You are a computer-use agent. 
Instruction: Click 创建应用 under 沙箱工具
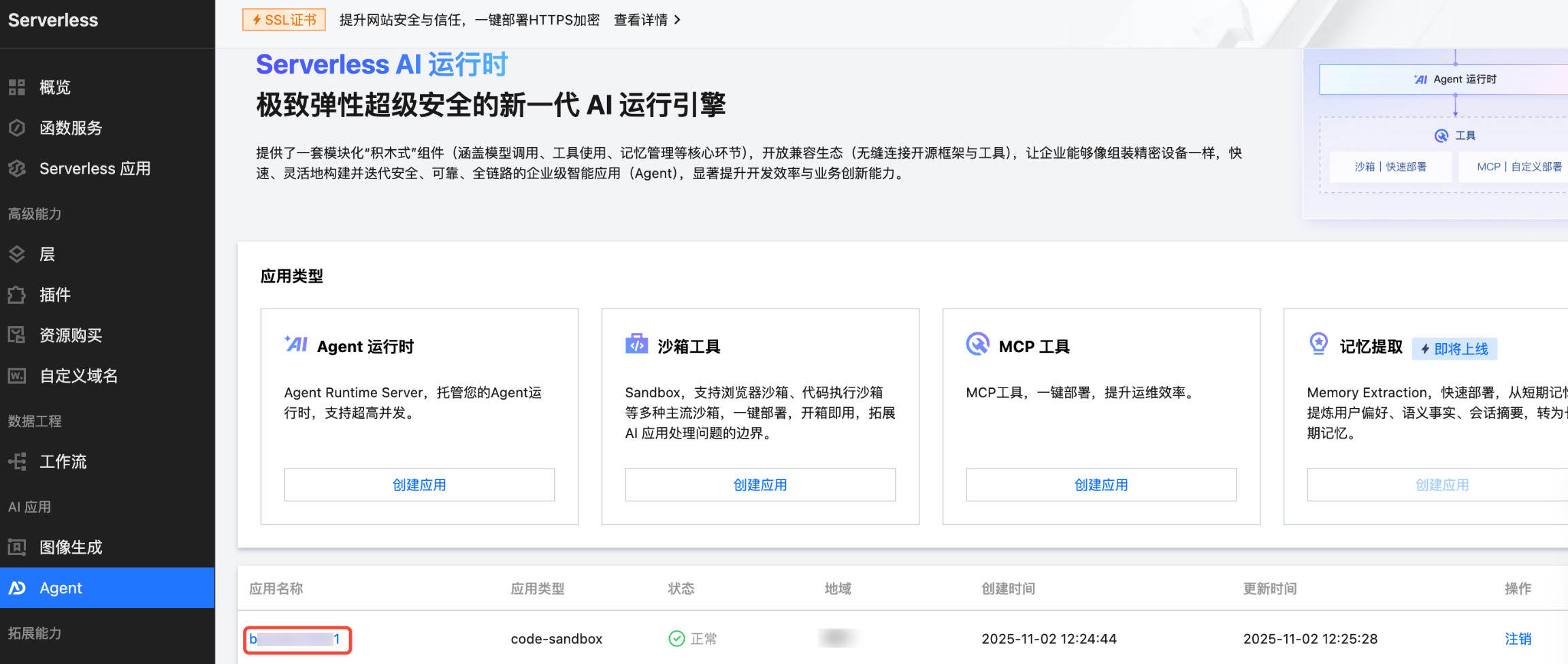point(760,485)
